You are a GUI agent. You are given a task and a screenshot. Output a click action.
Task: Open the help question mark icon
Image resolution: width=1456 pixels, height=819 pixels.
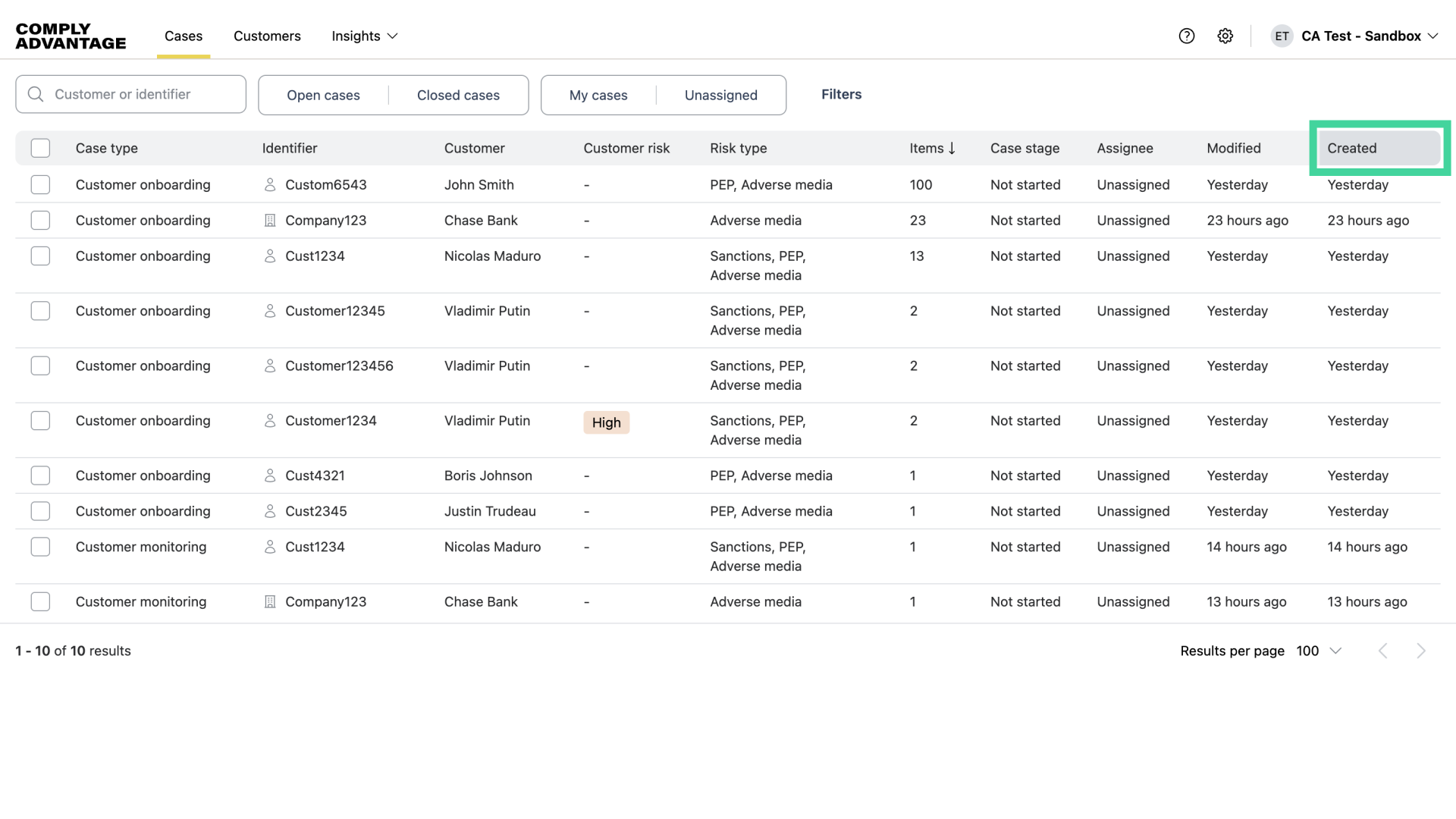click(1187, 36)
